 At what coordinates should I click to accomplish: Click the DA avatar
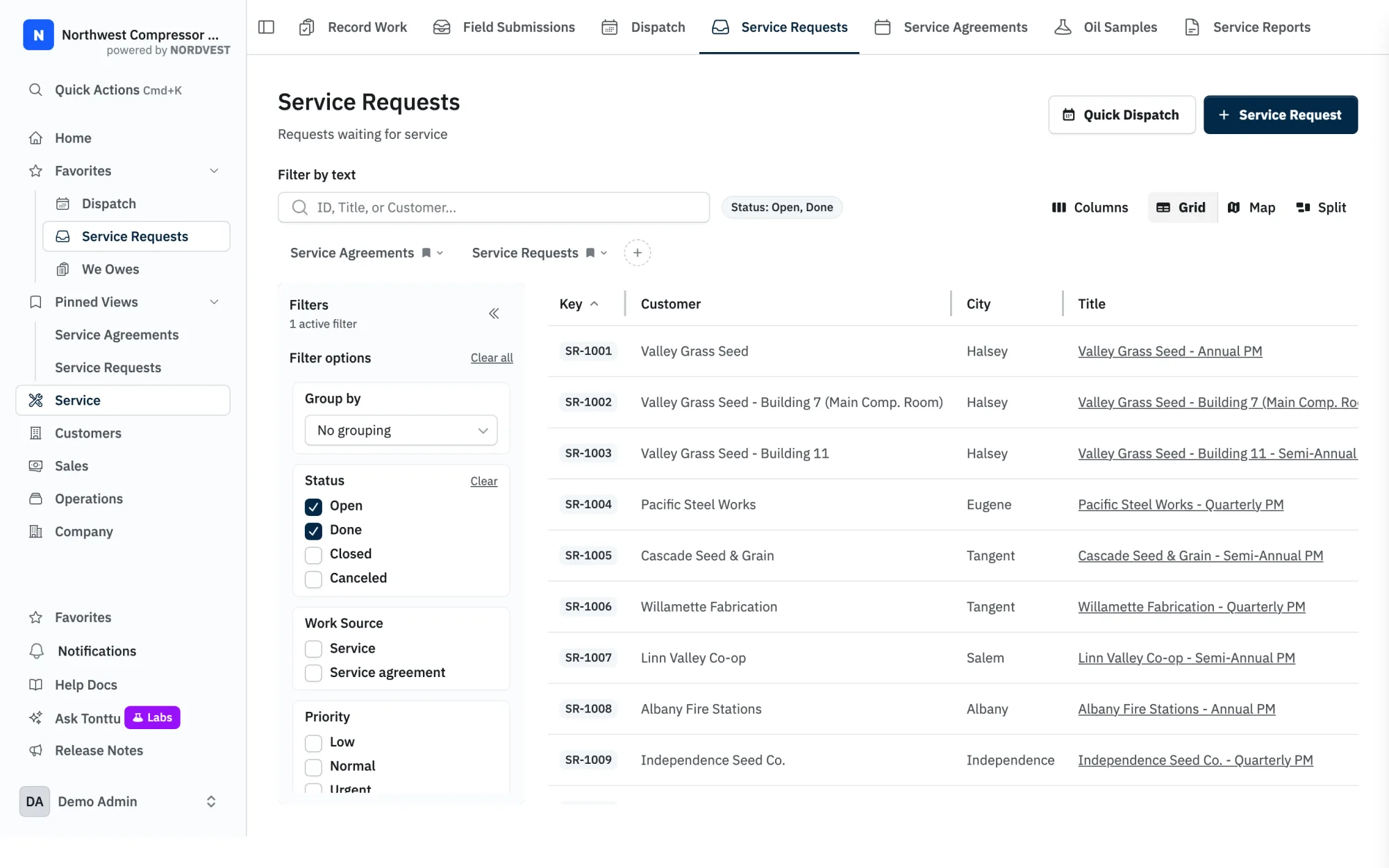point(35,801)
